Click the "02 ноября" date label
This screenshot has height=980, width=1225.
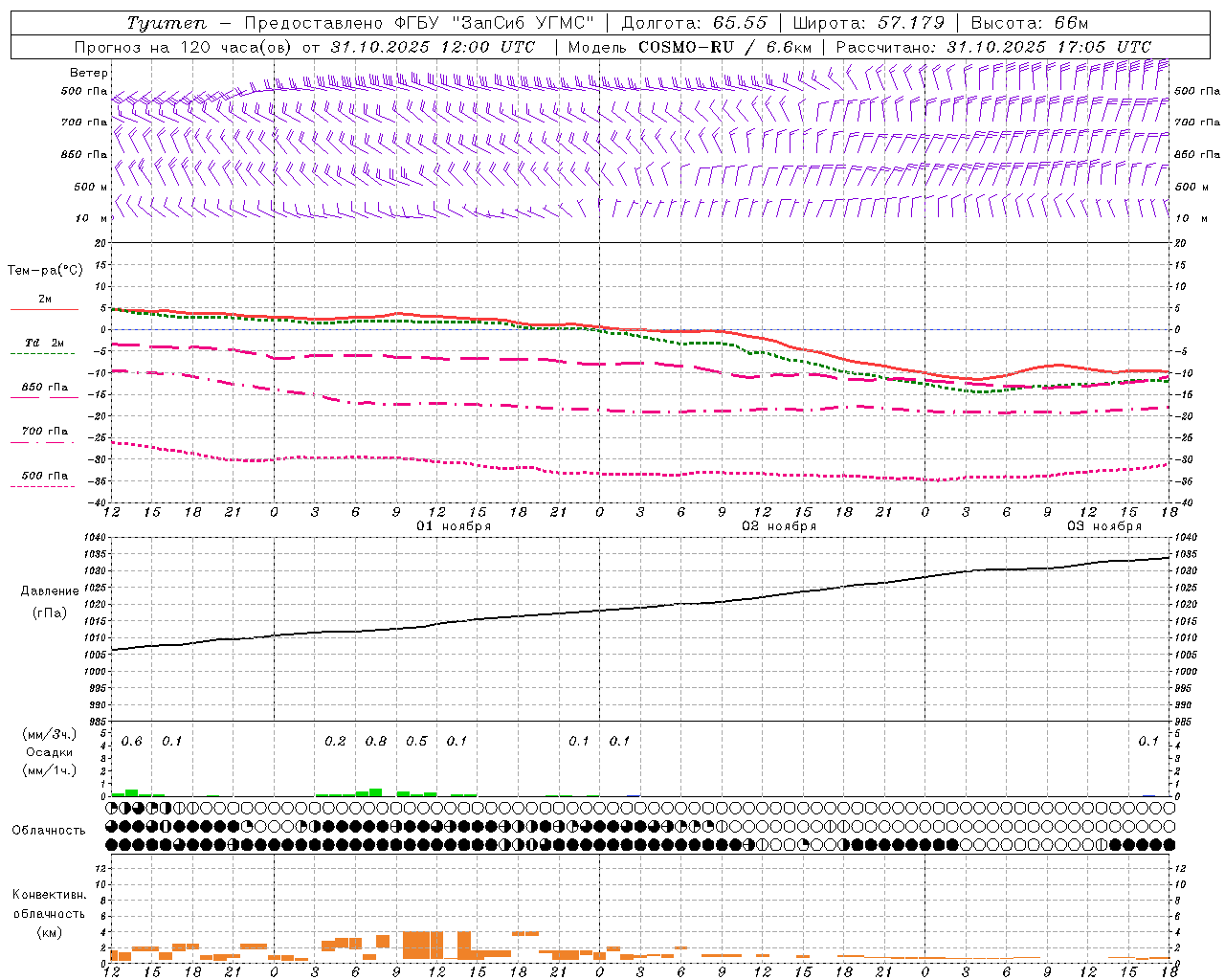(x=779, y=526)
